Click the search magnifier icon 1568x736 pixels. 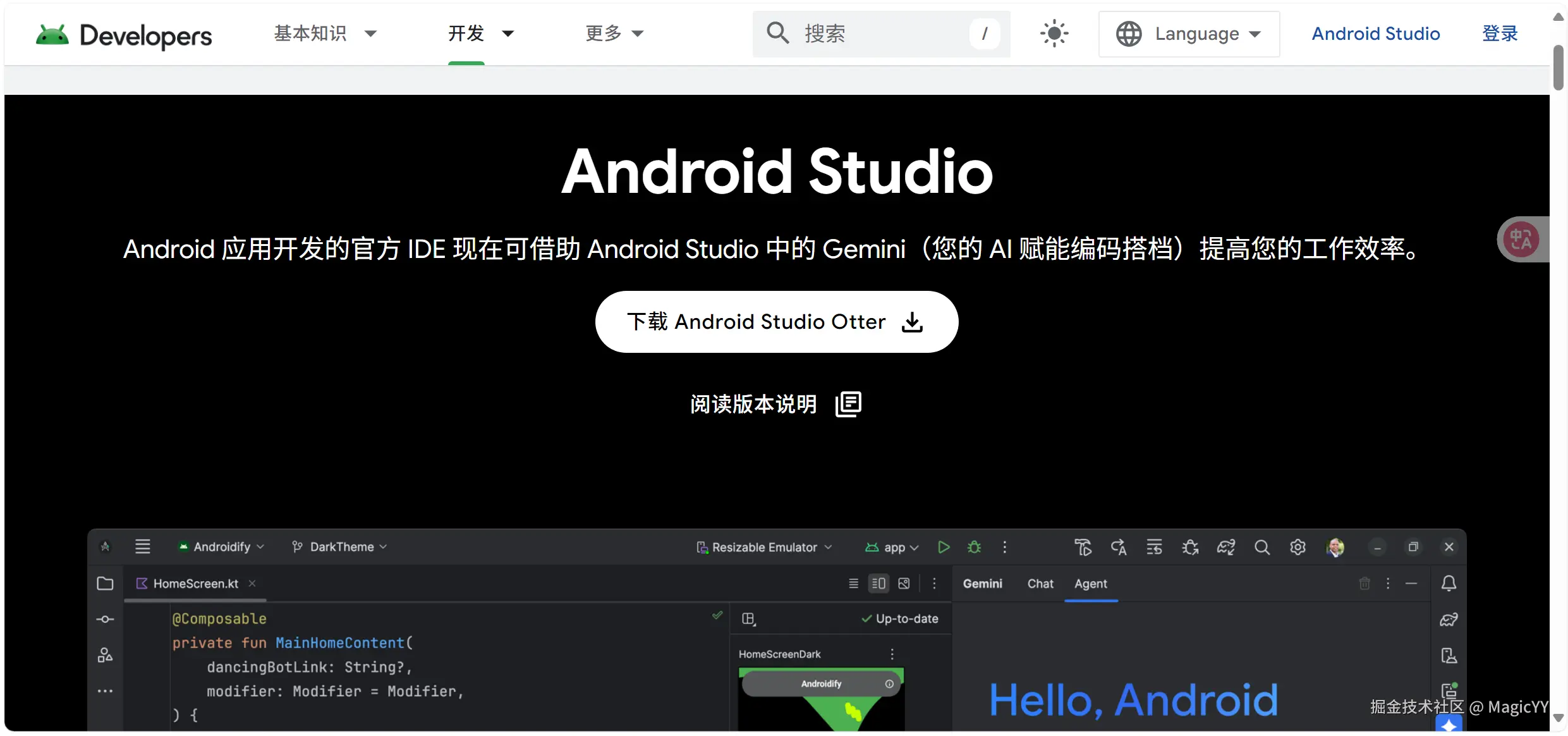coord(777,34)
